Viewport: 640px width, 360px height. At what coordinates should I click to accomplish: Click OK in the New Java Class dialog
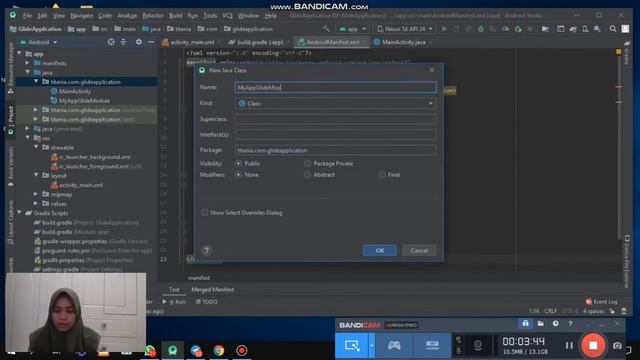pyautogui.click(x=380, y=251)
